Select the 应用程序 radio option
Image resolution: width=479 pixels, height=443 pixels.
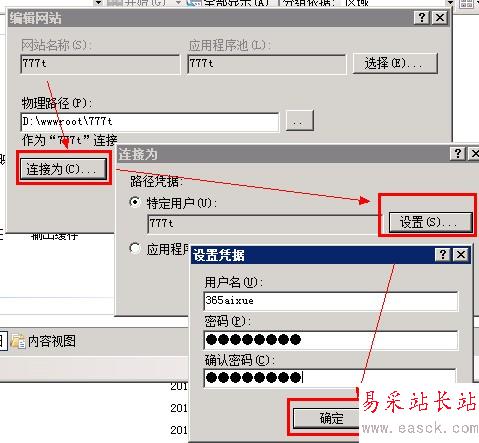point(135,248)
